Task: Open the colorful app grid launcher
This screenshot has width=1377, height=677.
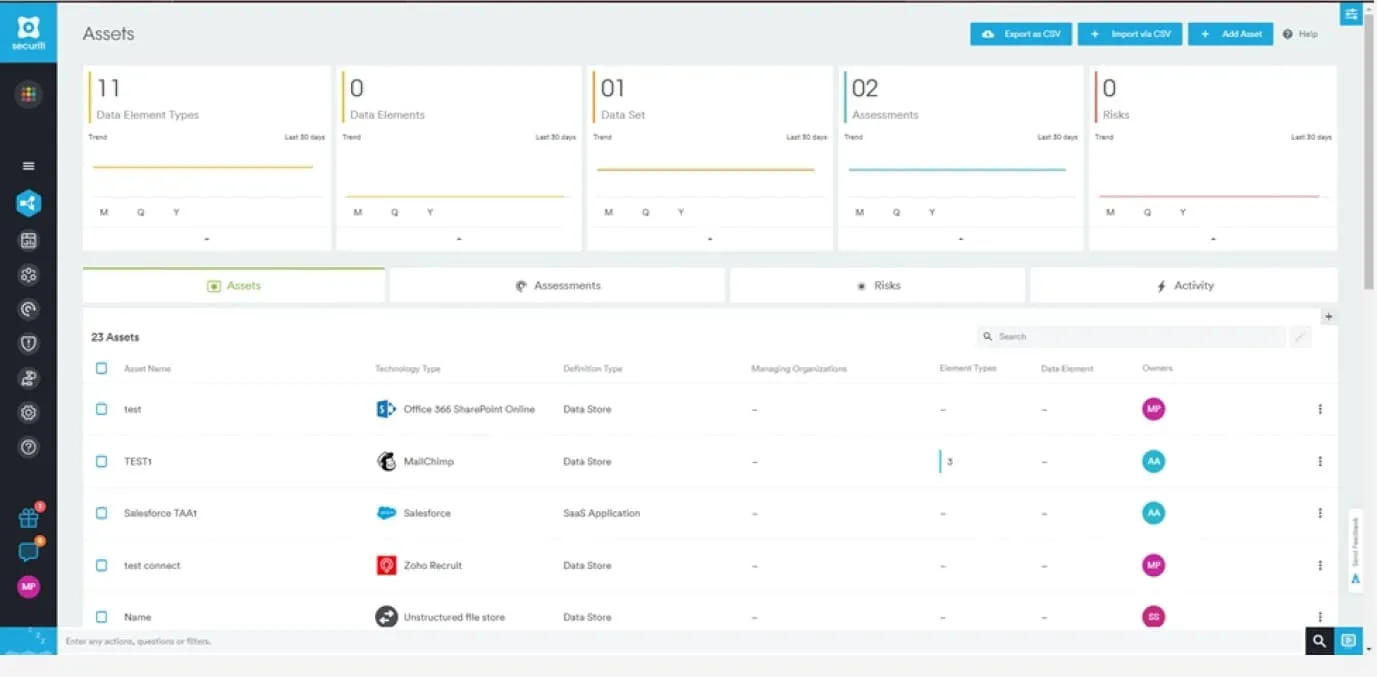Action: (28, 95)
